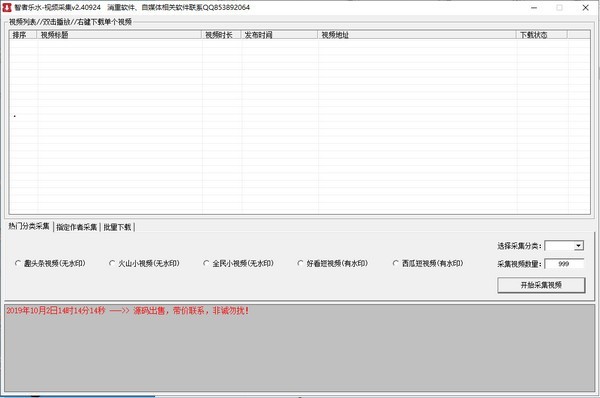Click the 视频地址 column header
This screenshot has height=398, width=600.
coord(417,35)
